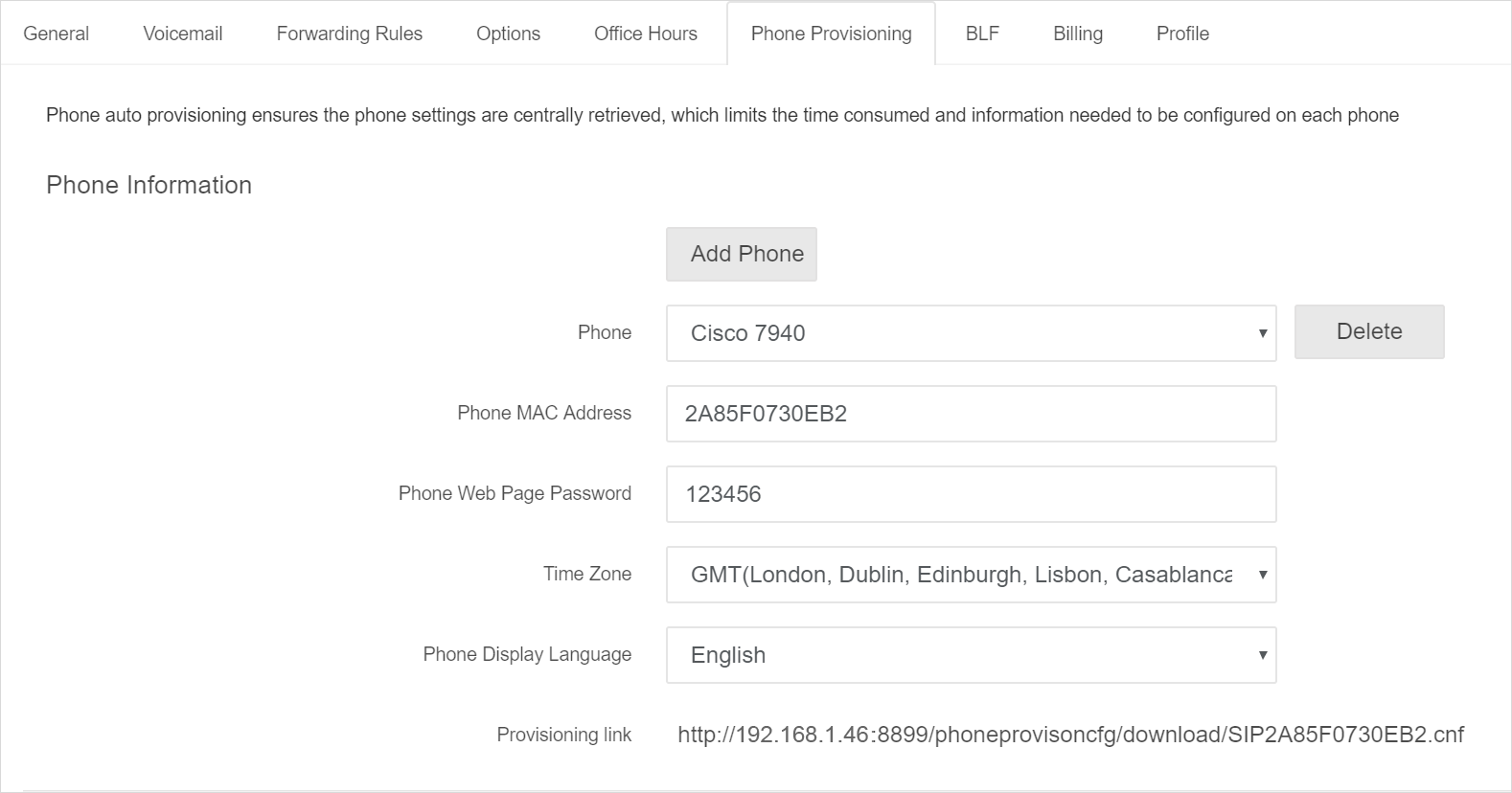Open the Forwarding Rules tab
The image size is (1512, 793).
click(350, 34)
